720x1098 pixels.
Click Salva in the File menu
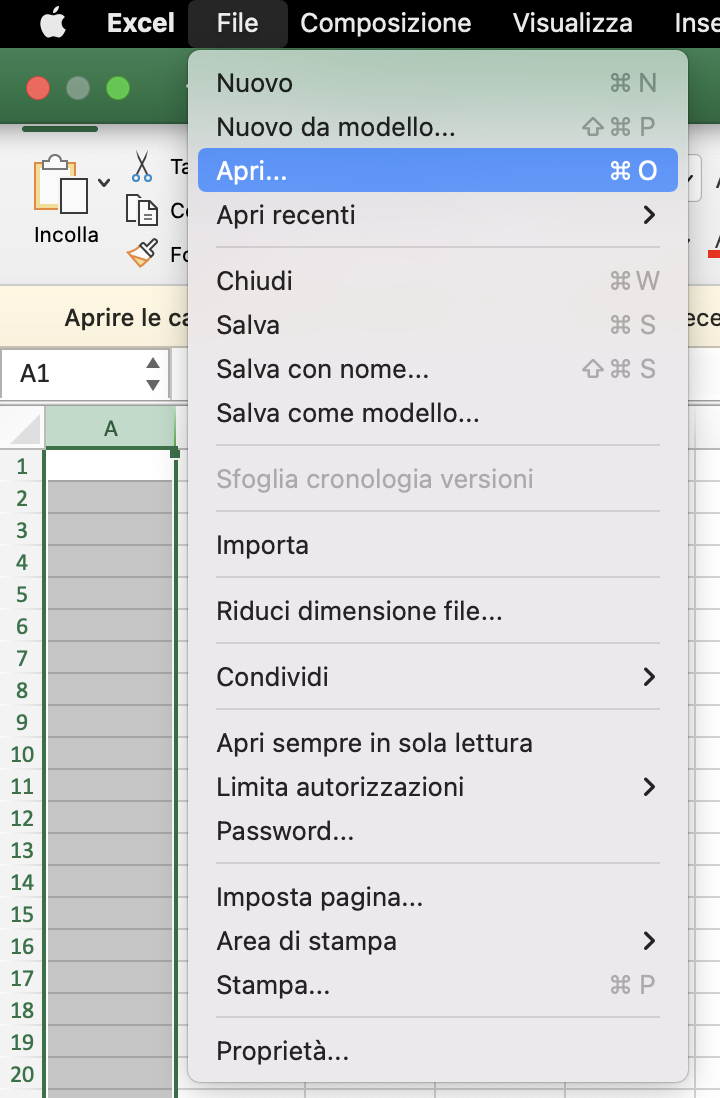[x=438, y=325]
